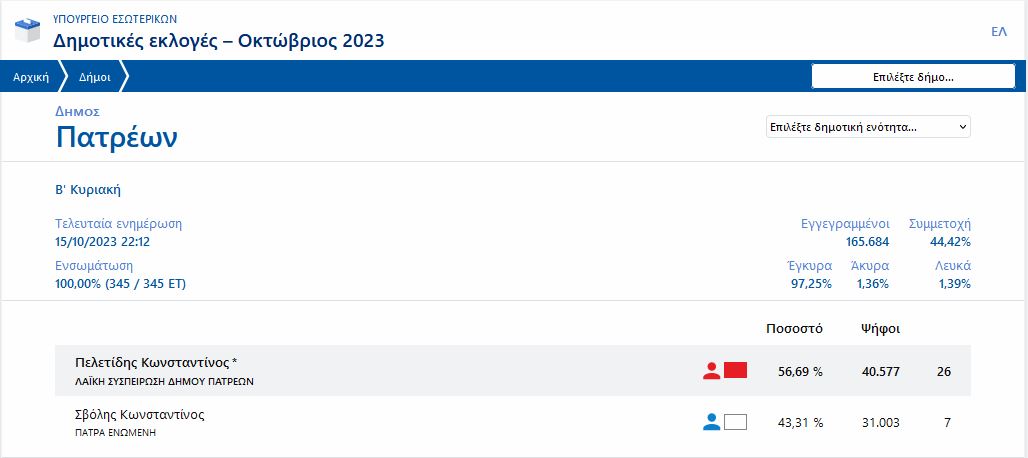Click the red person icon for Πελετίδης
Image resolution: width=1028 pixels, height=458 pixels.
(711, 371)
